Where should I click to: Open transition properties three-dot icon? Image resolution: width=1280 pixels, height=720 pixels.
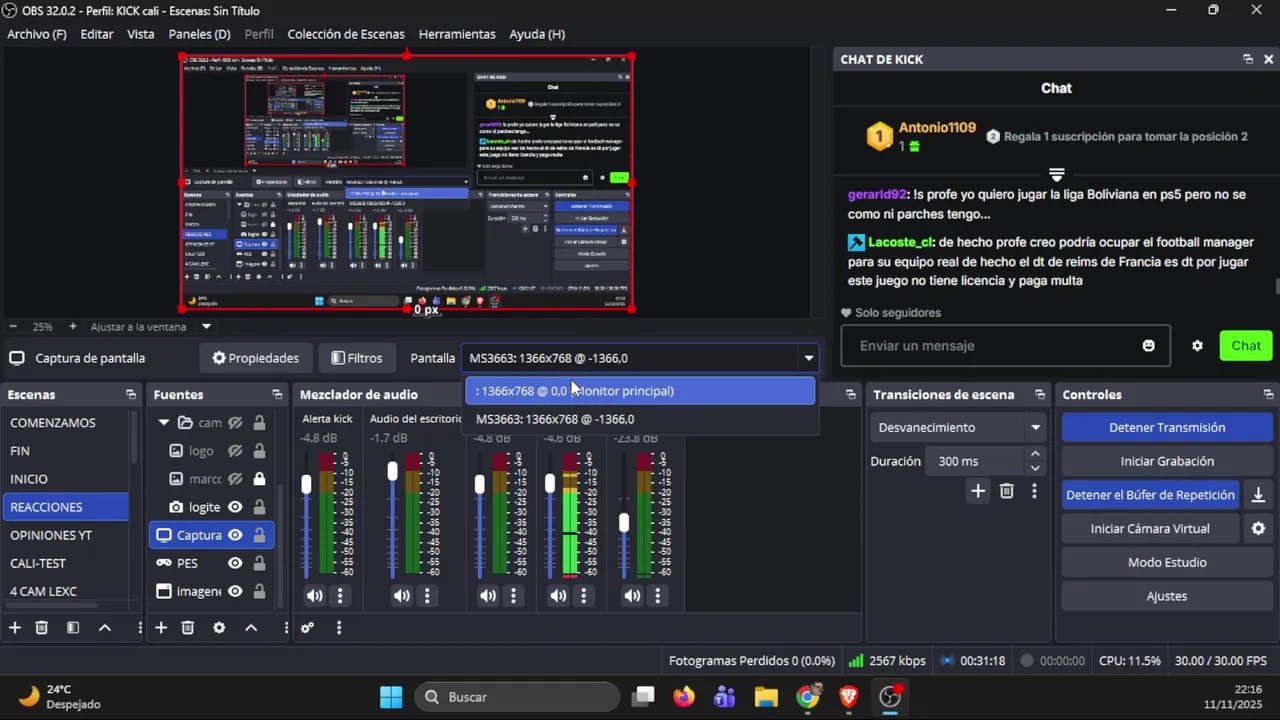[1034, 491]
